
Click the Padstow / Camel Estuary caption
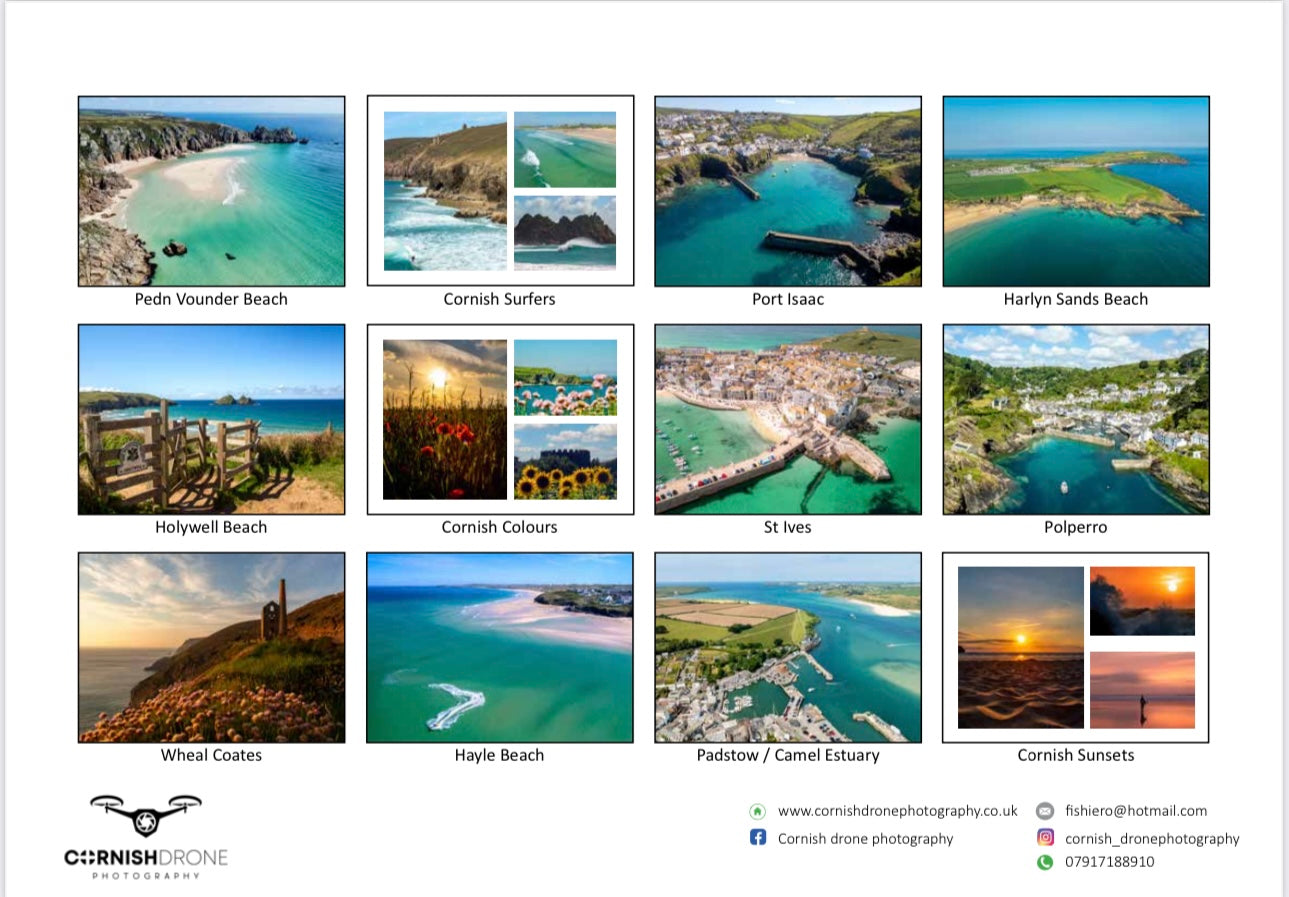788,755
